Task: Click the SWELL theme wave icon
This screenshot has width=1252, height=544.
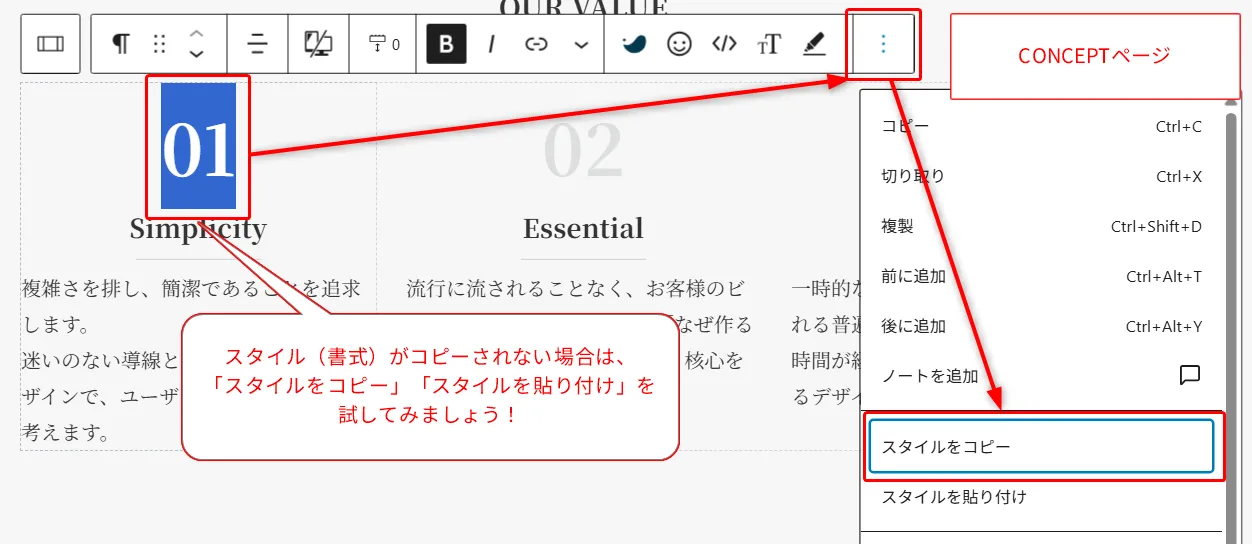Action: (634, 44)
